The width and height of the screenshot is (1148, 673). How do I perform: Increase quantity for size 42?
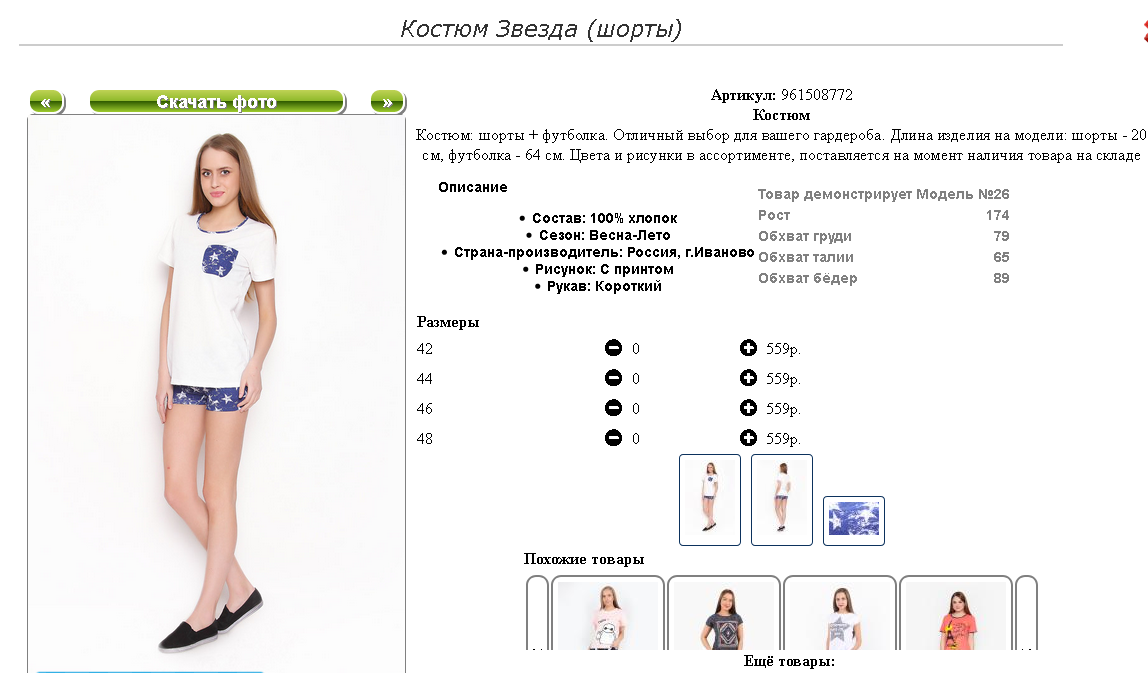[748, 348]
